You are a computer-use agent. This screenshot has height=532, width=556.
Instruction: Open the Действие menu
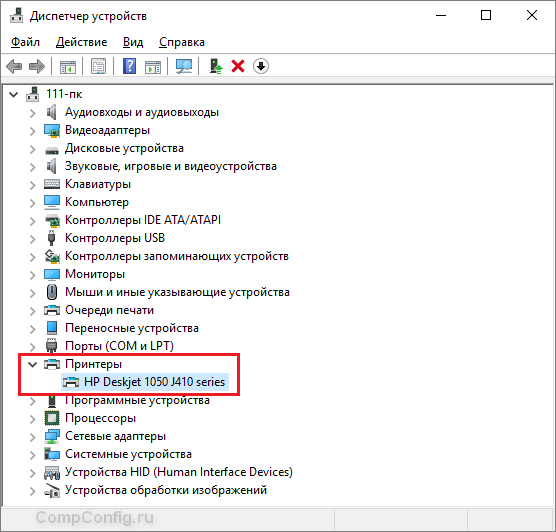pos(81,42)
